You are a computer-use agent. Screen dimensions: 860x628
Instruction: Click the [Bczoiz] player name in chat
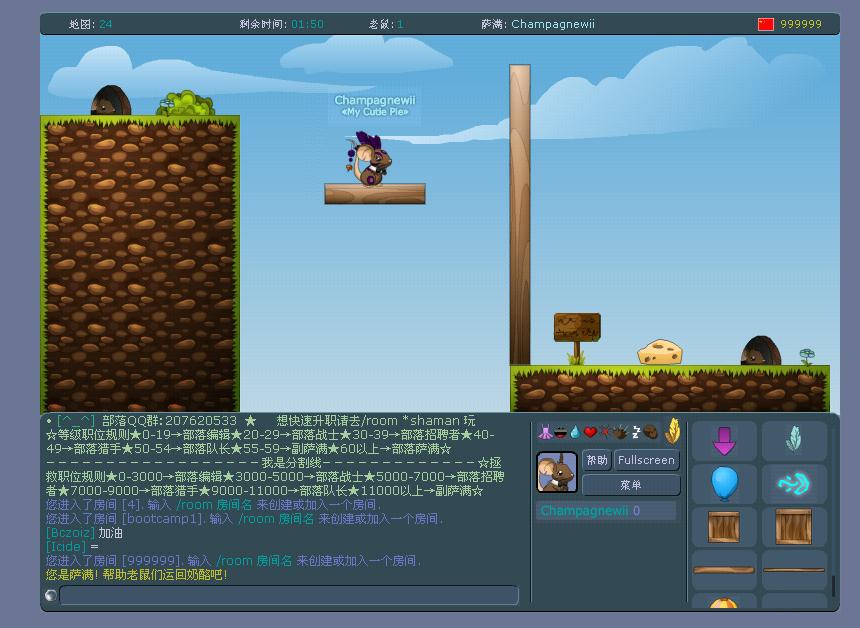tap(70, 533)
